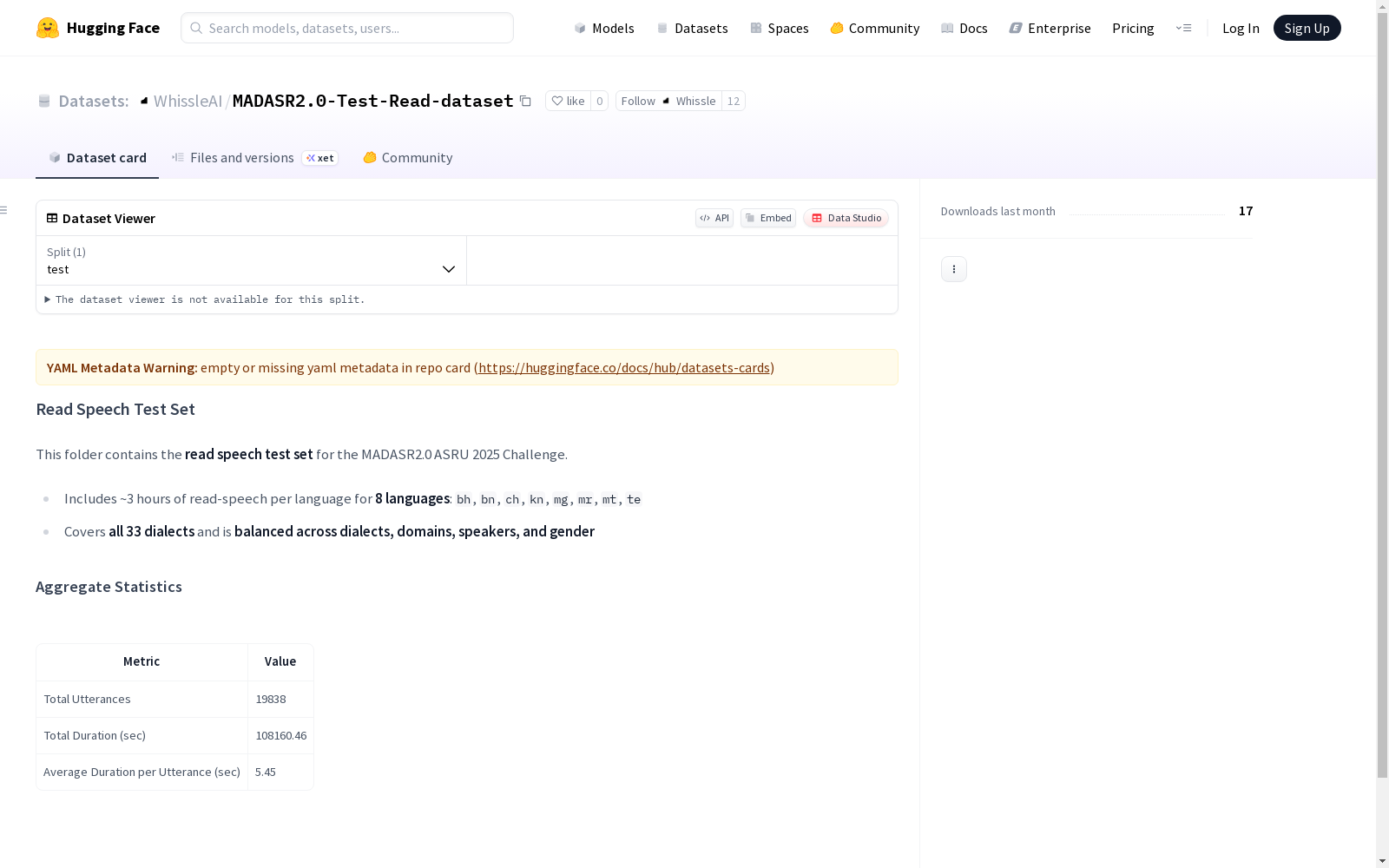Open the navigation more-options menu icon
The image size is (1389, 868).
click(x=1183, y=28)
